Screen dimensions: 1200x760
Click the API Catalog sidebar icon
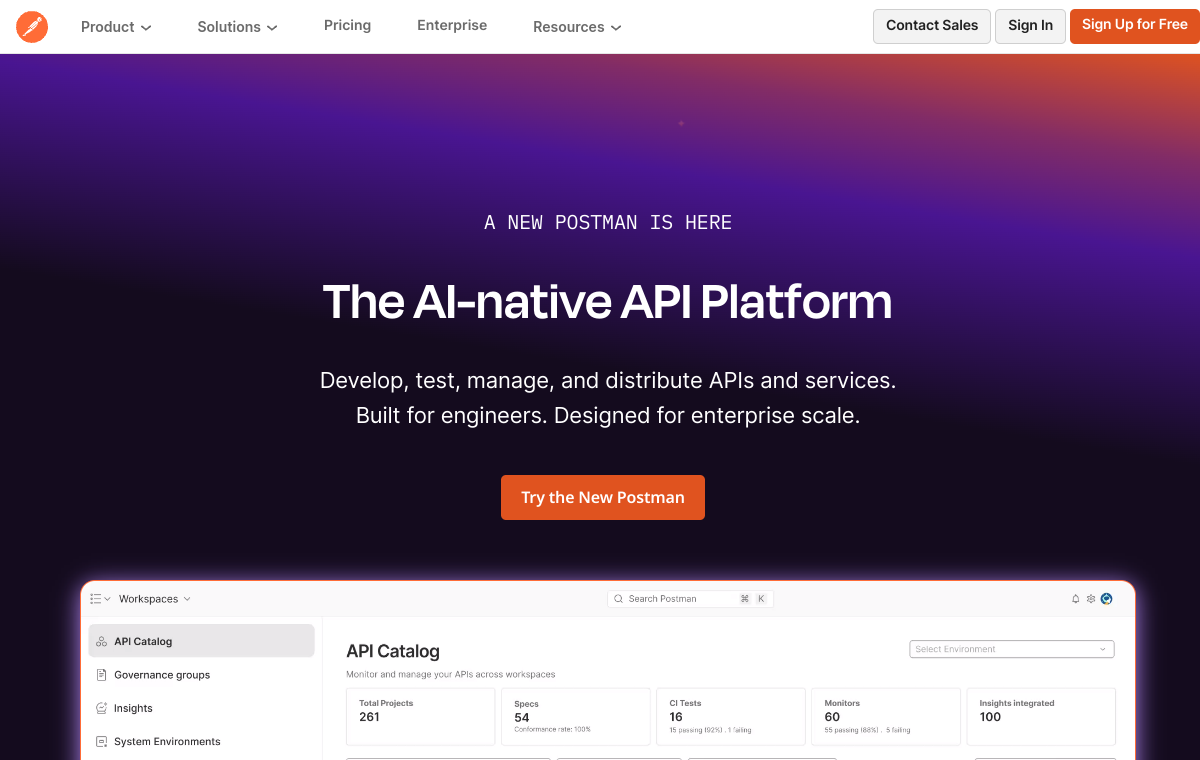[x=102, y=642]
